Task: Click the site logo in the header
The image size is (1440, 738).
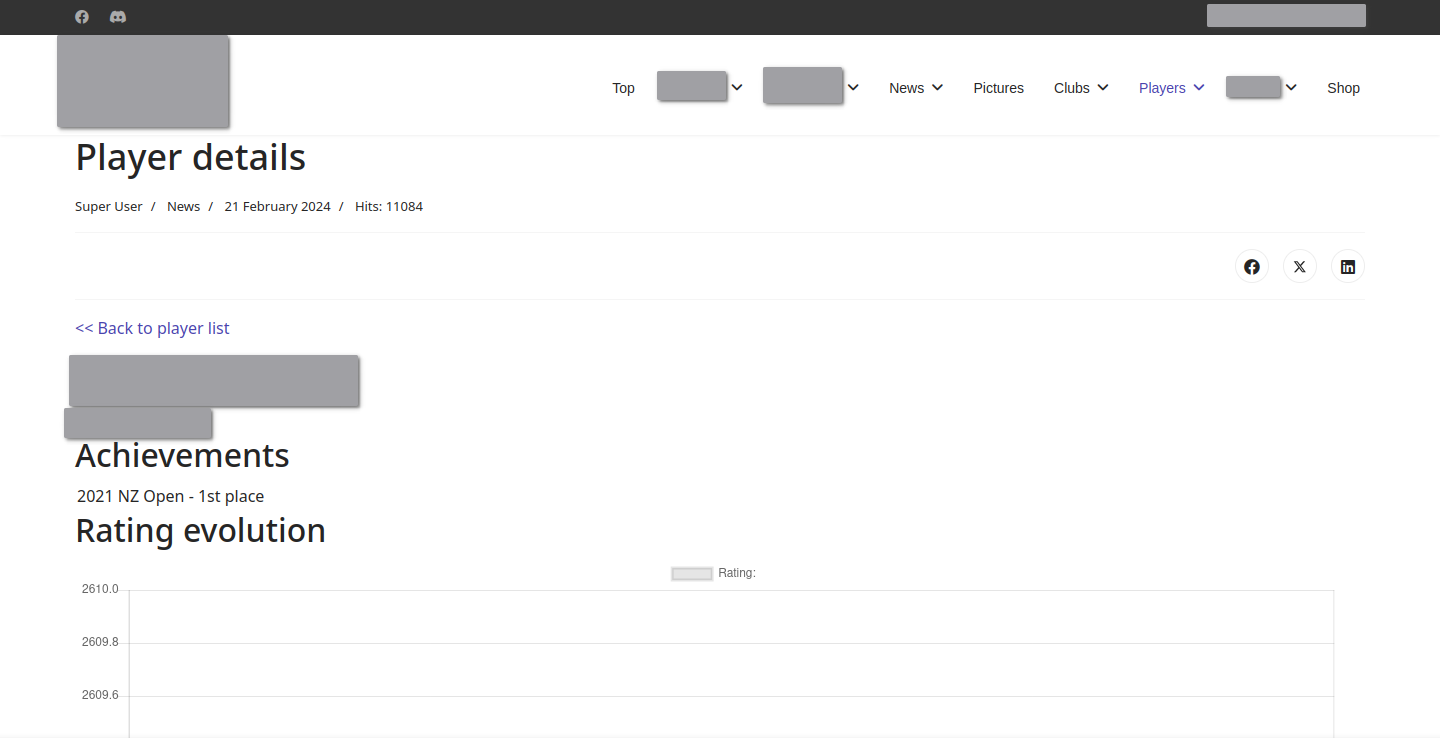Action: coord(143,82)
